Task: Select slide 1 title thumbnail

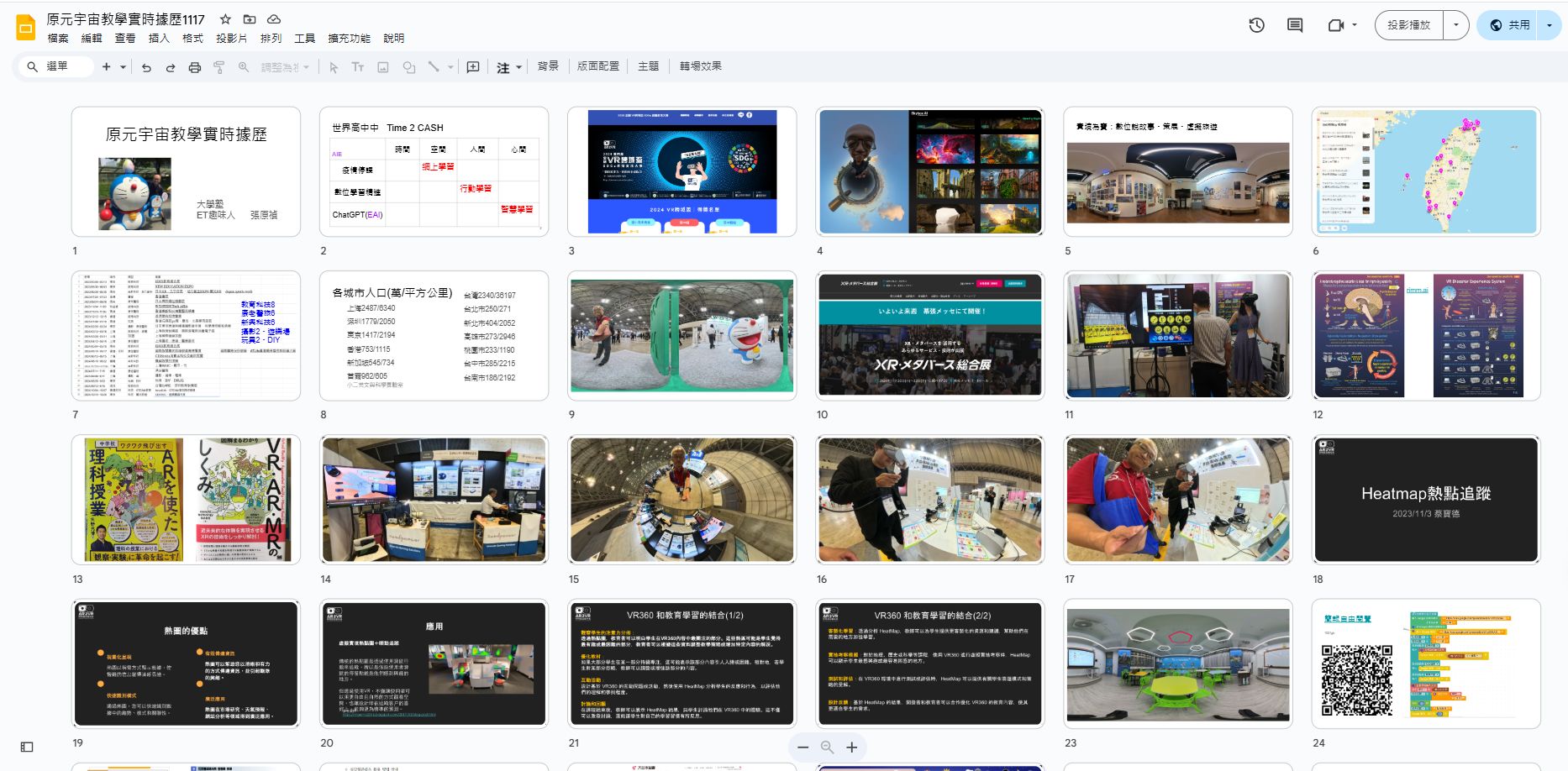Action: tap(186, 171)
